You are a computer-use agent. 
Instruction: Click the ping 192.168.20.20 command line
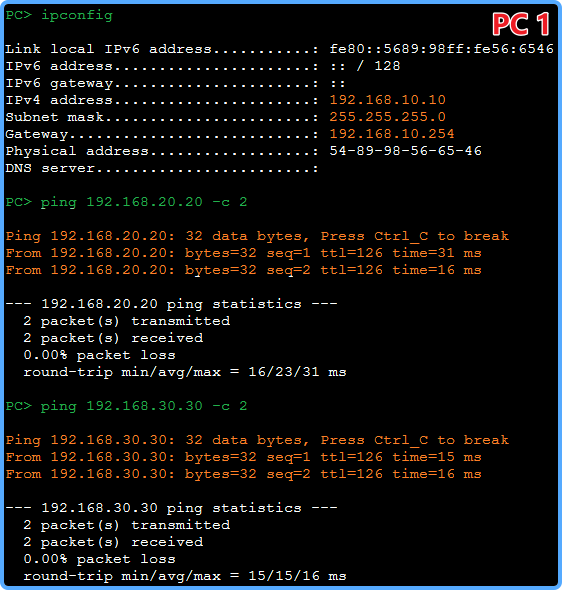point(126,202)
